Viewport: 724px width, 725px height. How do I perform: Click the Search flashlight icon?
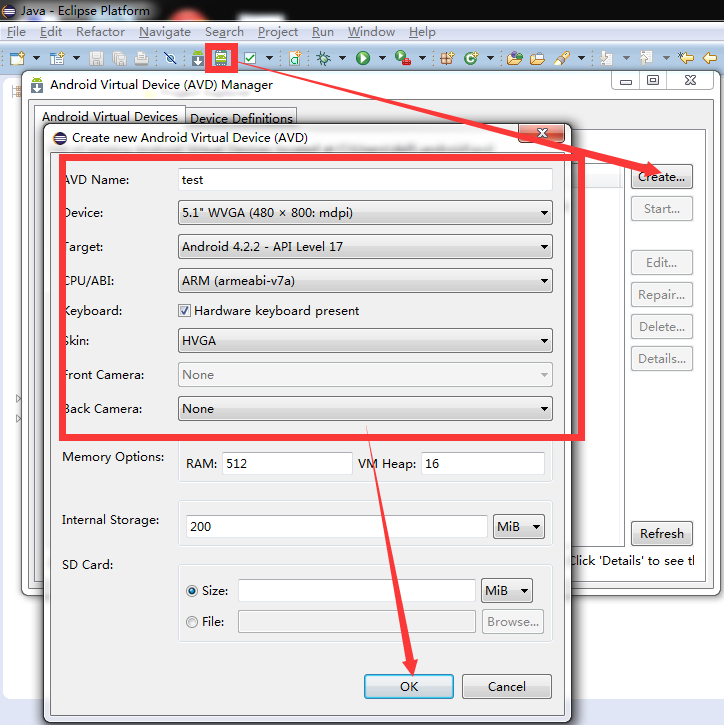tap(561, 58)
